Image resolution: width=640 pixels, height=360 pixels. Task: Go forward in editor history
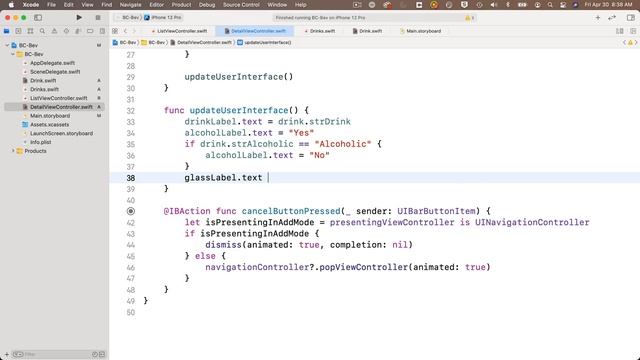[134, 31]
